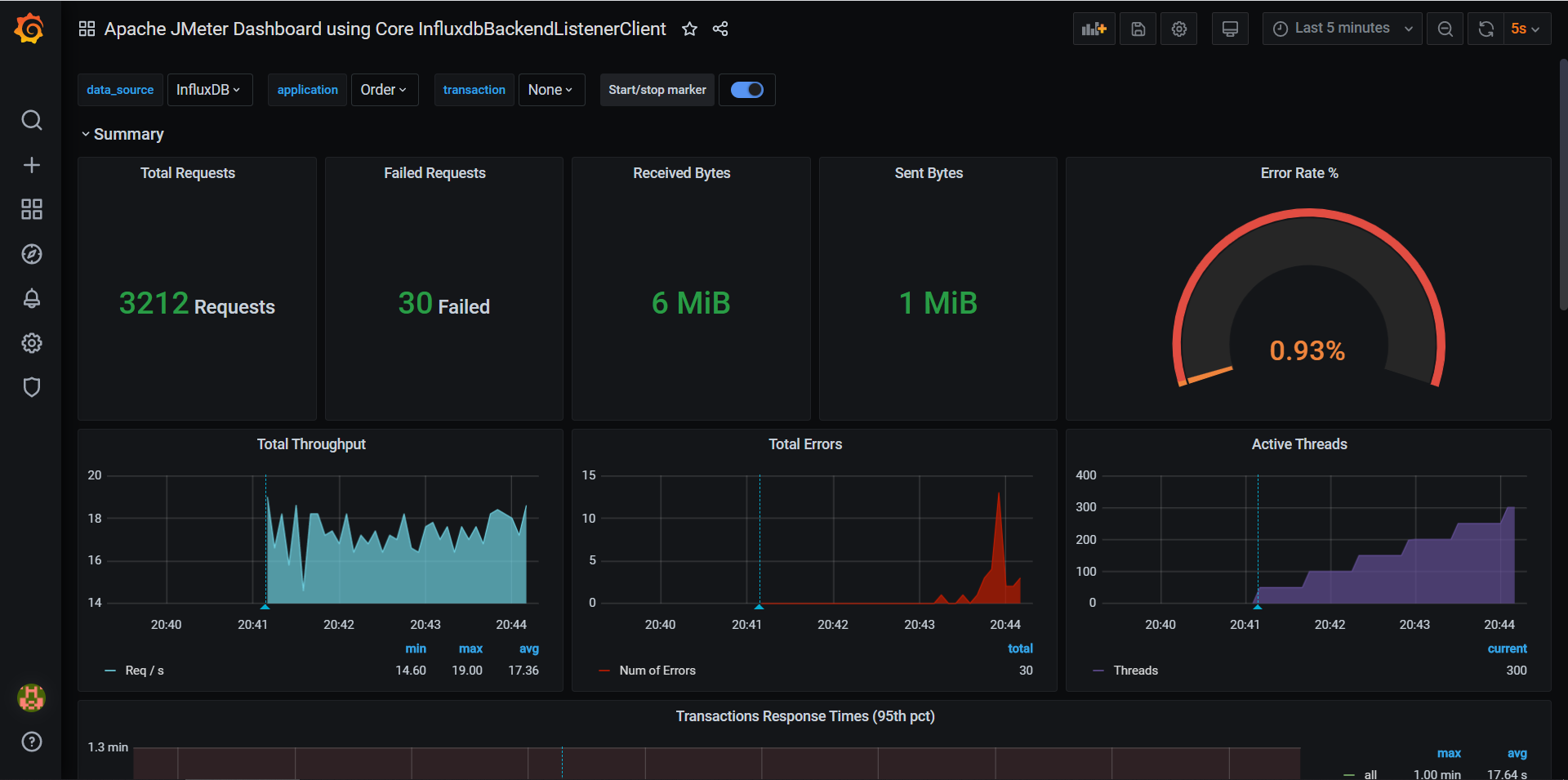
Task: Open the sidebar Dashboards icon
Action: tap(31, 209)
